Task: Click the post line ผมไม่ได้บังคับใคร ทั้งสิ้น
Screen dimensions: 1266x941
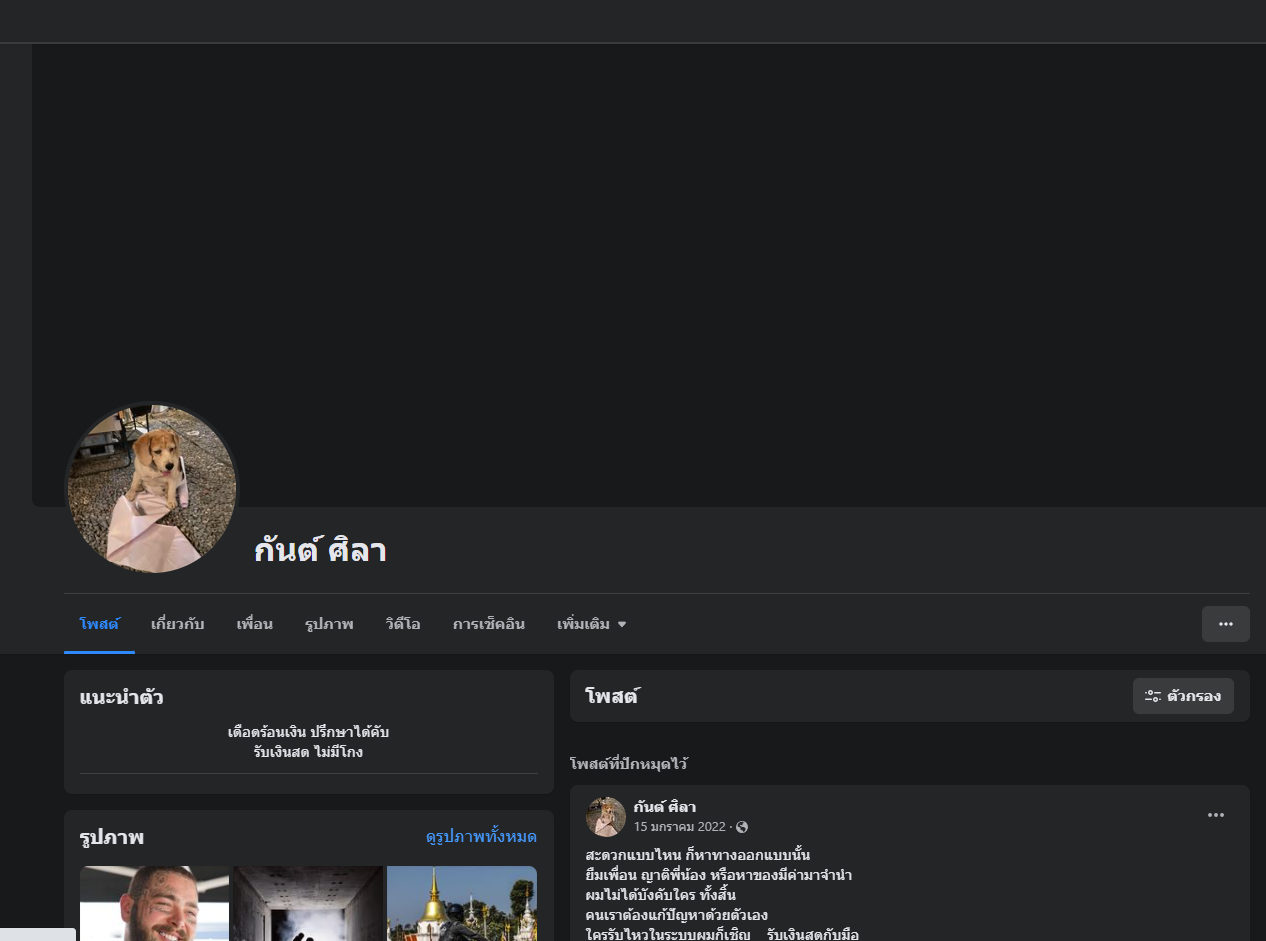Action: click(x=661, y=895)
